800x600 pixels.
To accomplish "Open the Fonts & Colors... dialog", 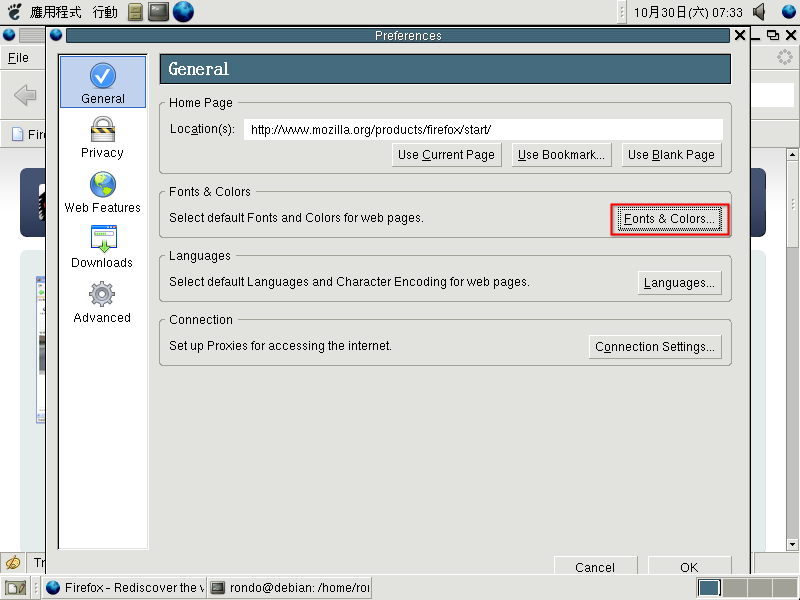I will pyautogui.click(x=670, y=219).
